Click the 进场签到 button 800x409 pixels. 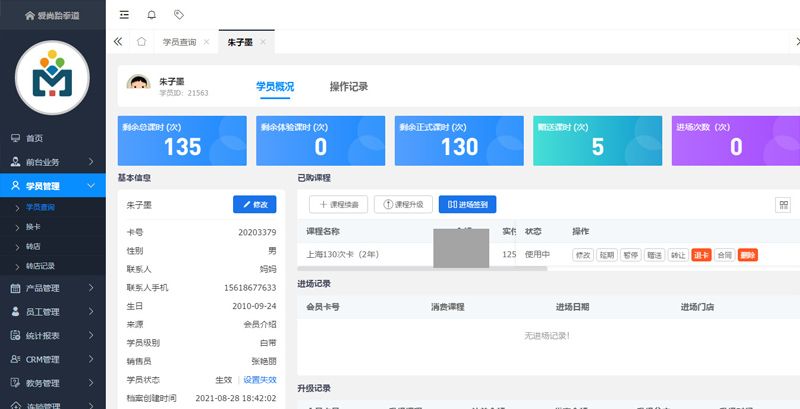(466, 204)
